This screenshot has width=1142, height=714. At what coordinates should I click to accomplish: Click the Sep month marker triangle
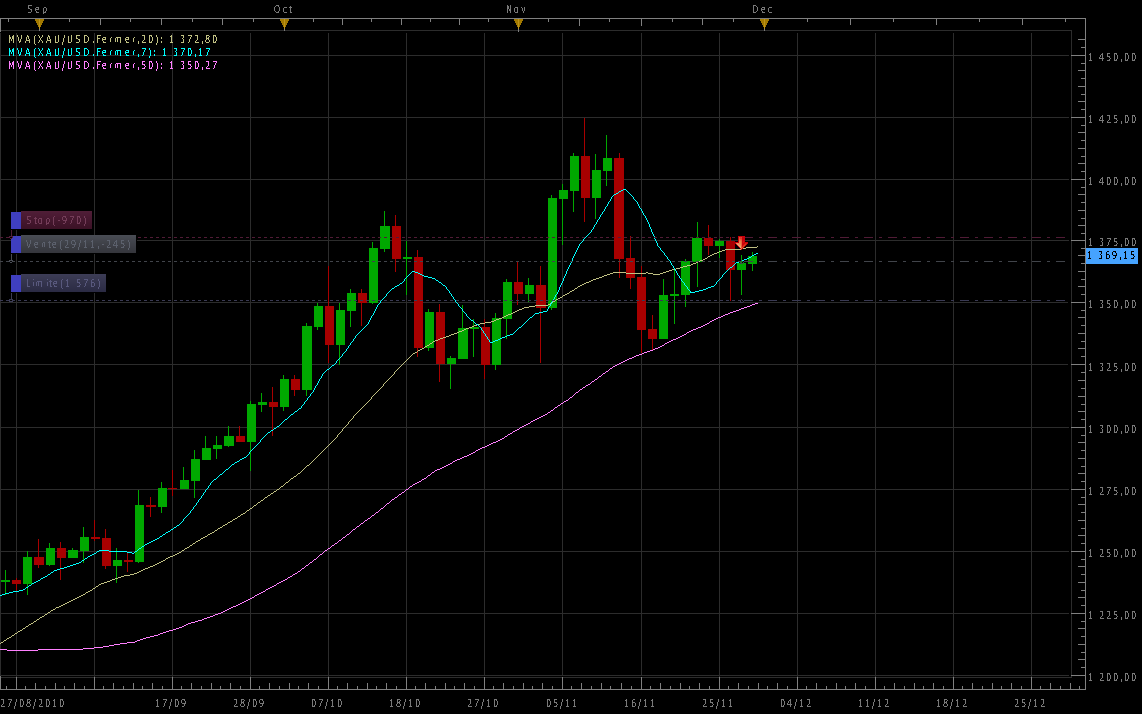[38, 24]
